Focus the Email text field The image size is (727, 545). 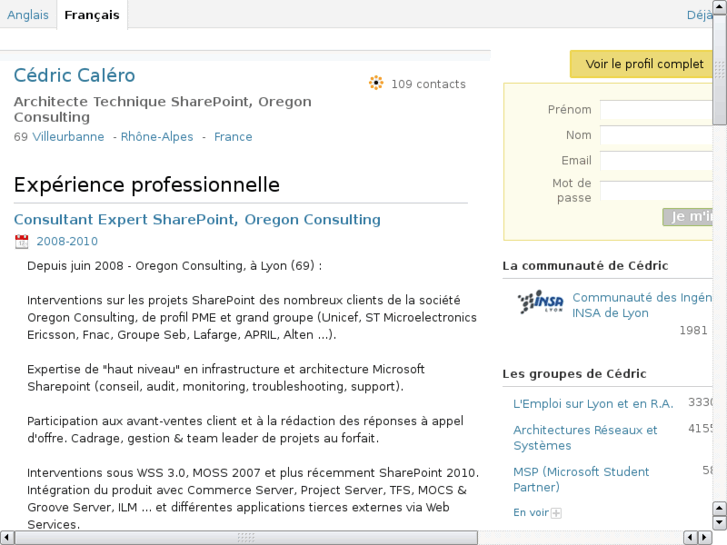tap(655, 161)
